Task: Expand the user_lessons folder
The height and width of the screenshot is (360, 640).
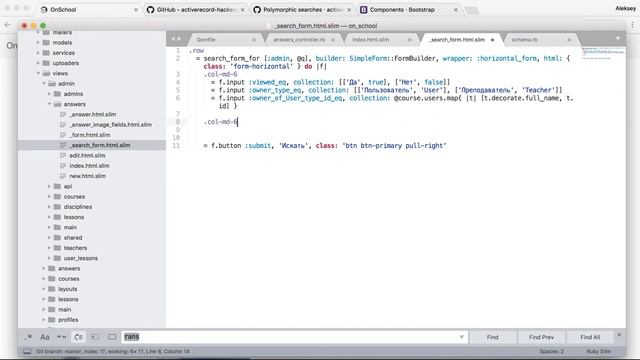Action: 49,258
